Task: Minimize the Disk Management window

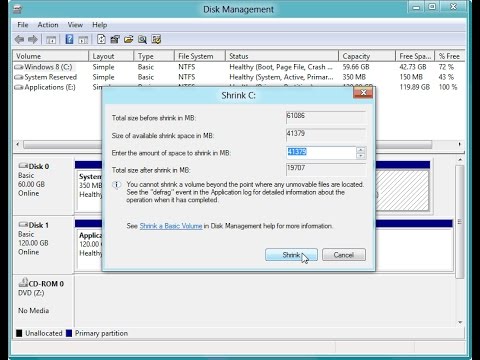Action: (416, 7)
